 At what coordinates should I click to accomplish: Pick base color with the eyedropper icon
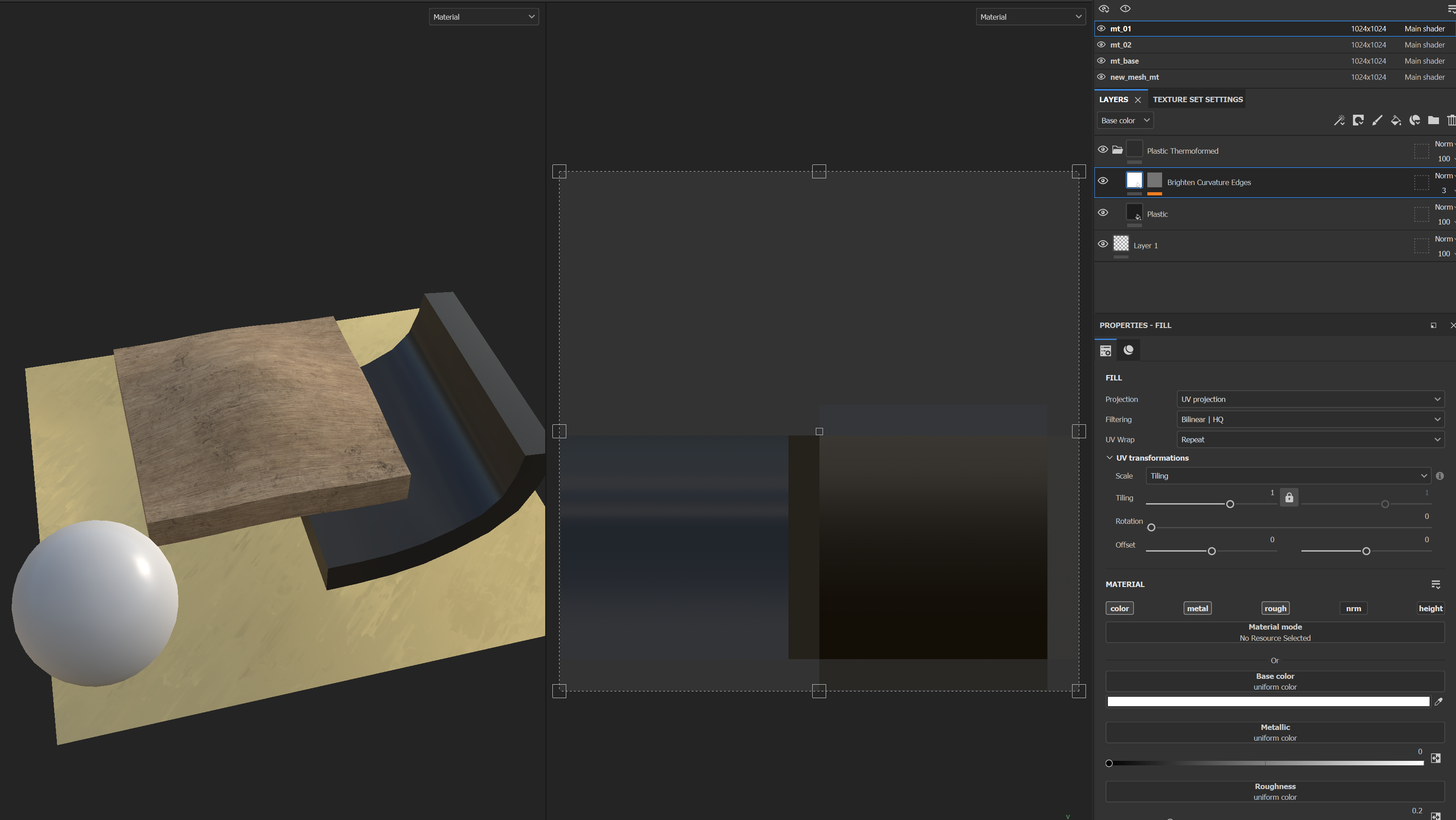tap(1439, 702)
